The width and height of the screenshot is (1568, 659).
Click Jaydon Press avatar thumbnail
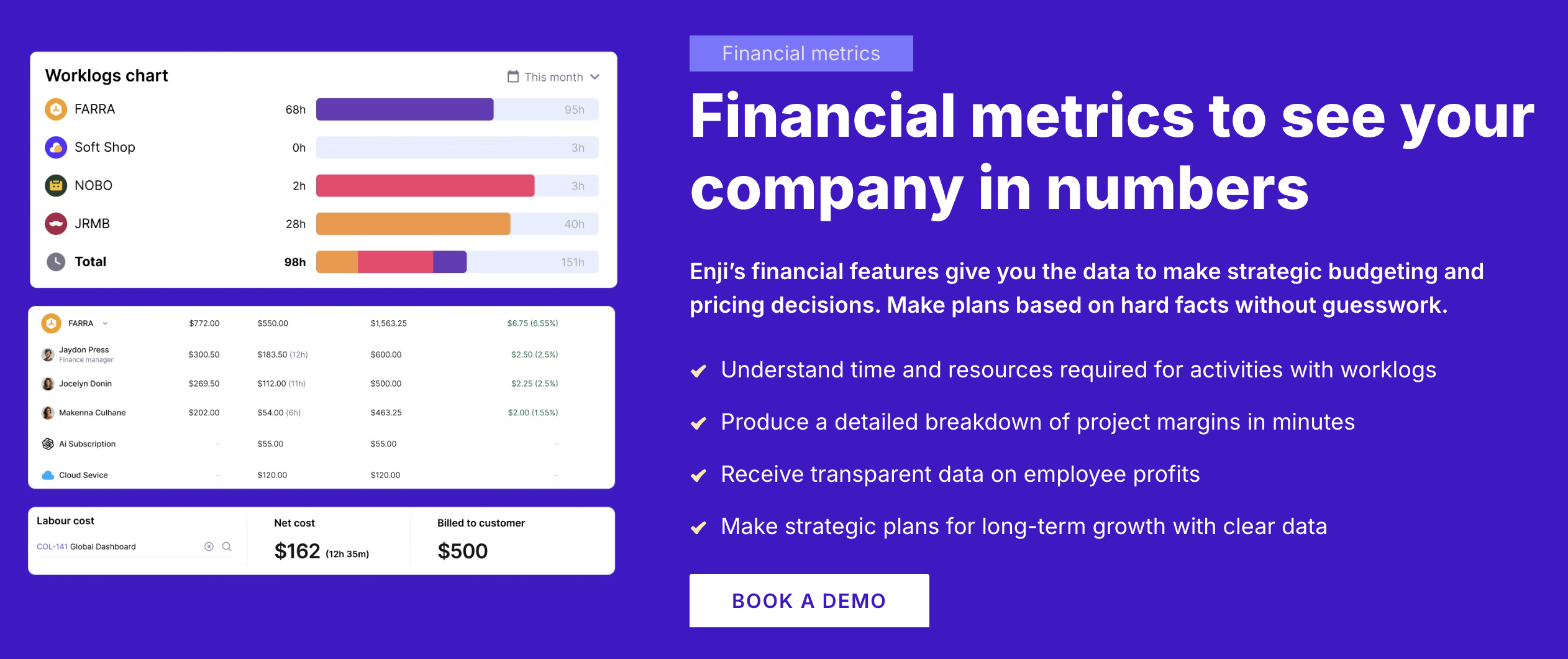coord(48,354)
